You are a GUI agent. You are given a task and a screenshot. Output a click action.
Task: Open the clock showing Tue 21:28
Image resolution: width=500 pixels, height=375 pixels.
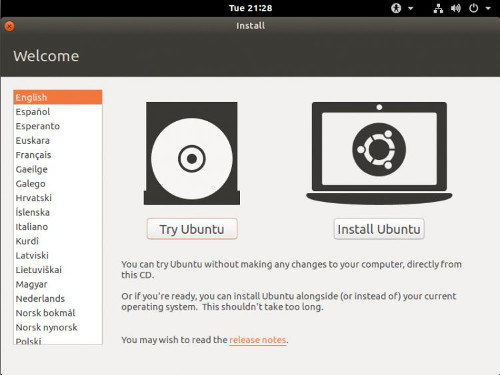pyautogui.click(x=250, y=8)
